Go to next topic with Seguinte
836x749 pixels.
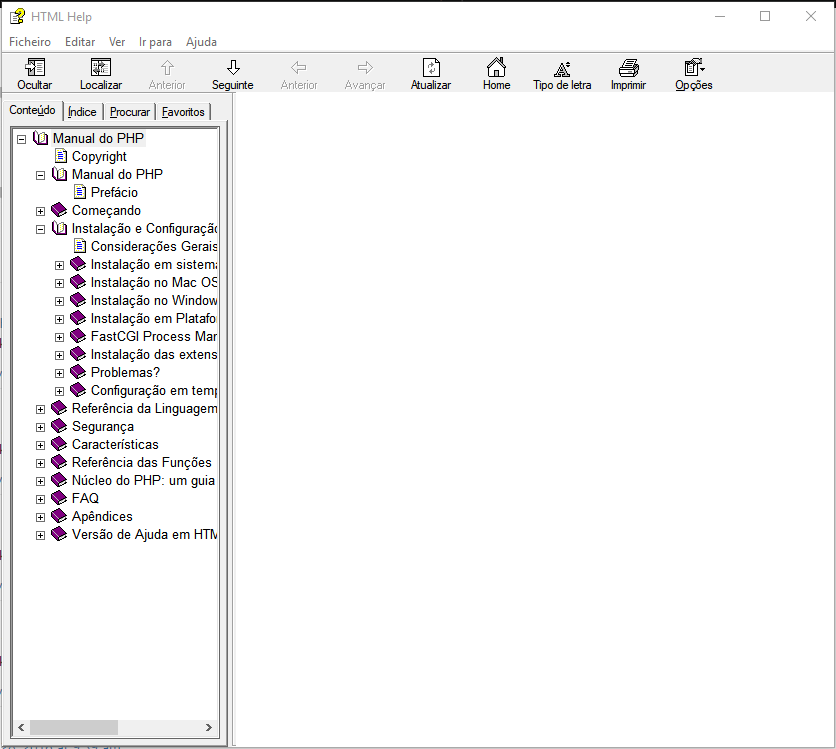232,68
